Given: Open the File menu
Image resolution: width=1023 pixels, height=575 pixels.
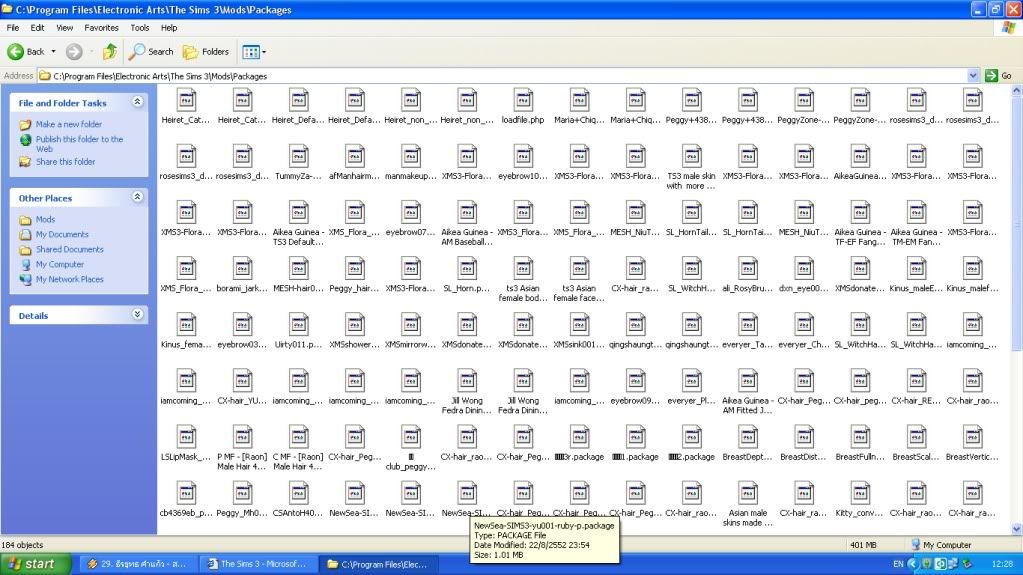Looking at the screenshot, I should (12, 28).
